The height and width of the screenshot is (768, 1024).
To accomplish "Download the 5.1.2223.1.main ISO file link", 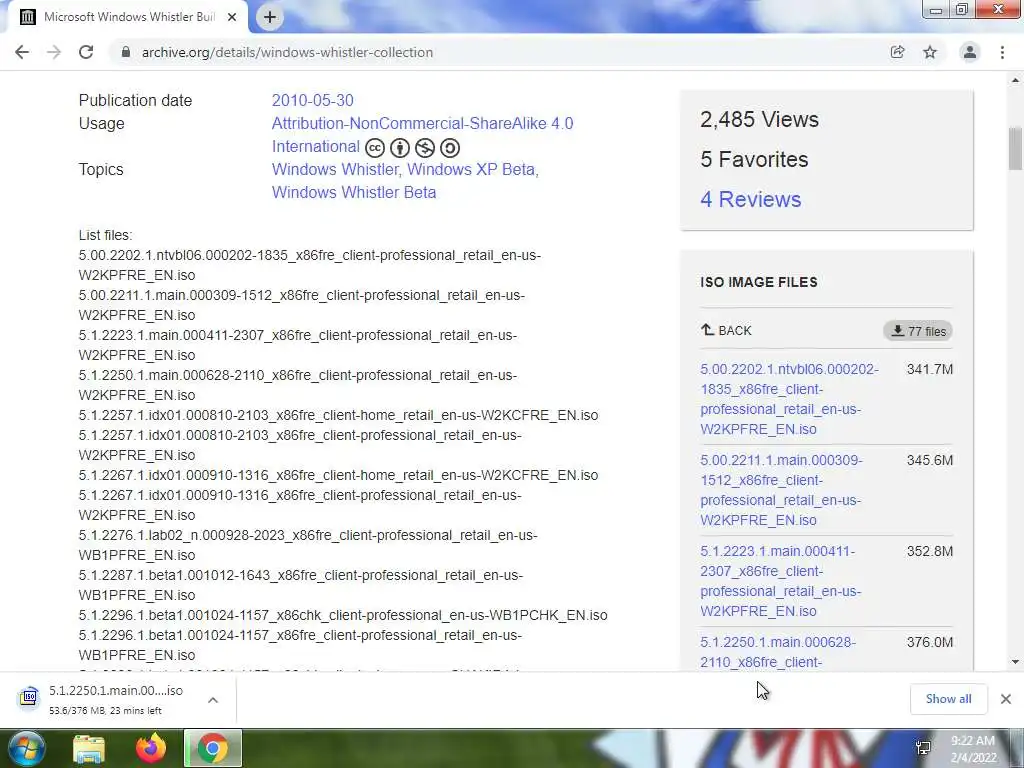I will point(780,581).
